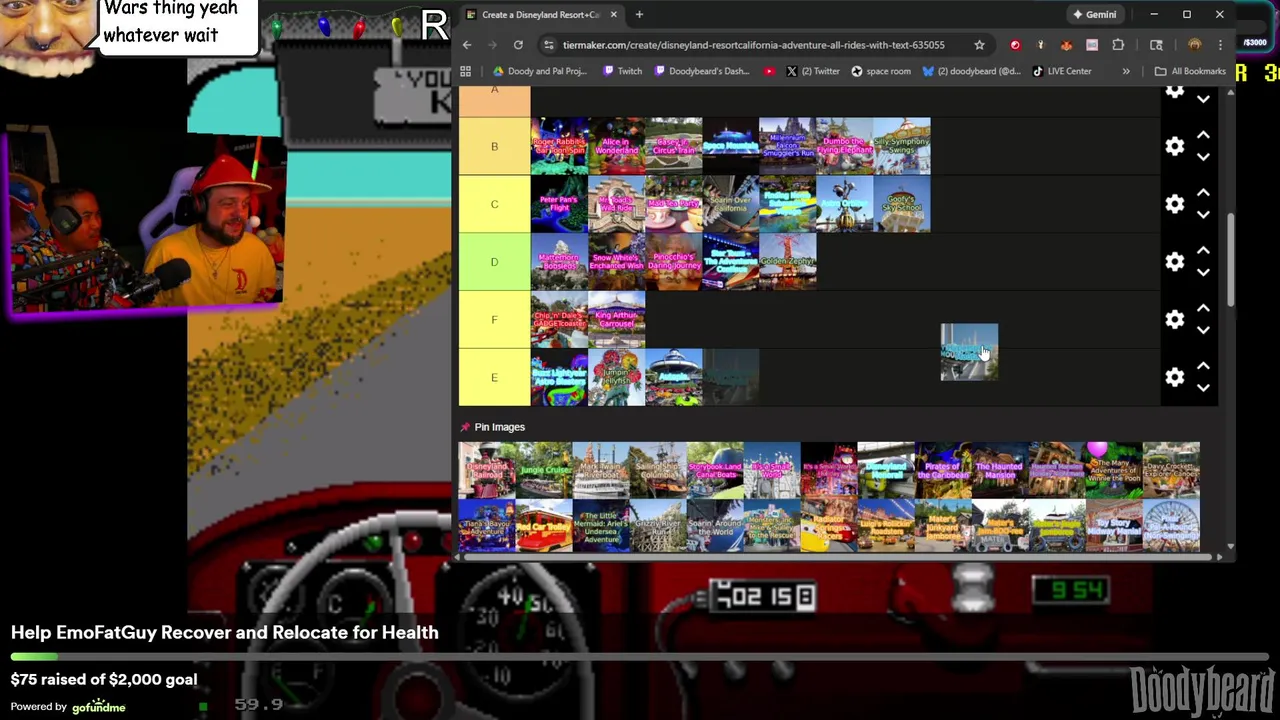Viewport: 1280px width, 720px height.
Task: Select the Mad Tea Party thumbnail
Action: click(x=673, y=204)
